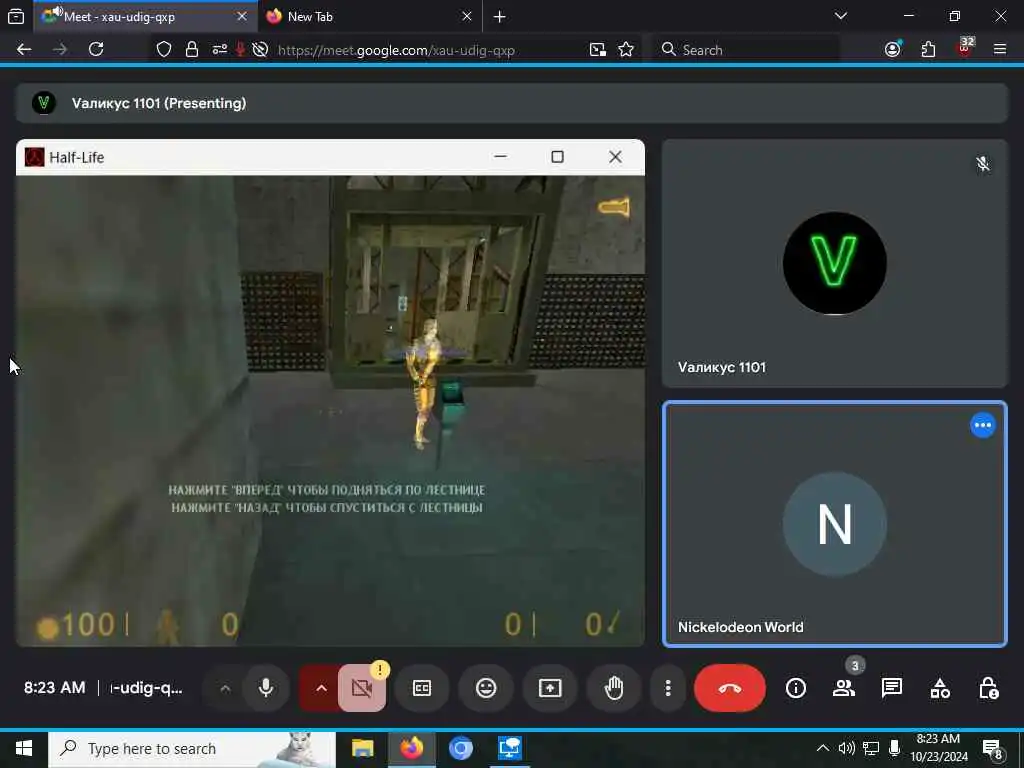Open the notification center with 8 badge

992,748
